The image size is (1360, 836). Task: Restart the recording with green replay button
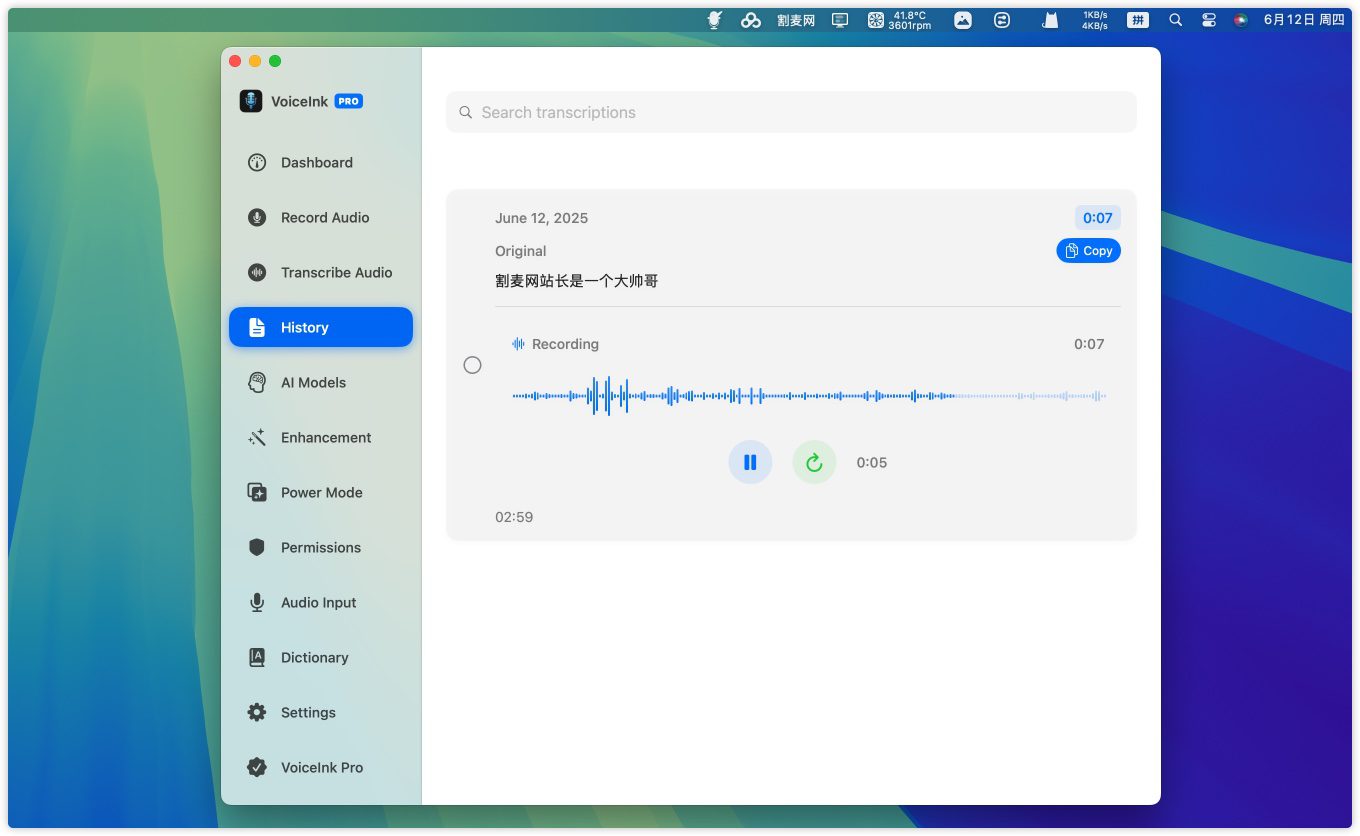tap(814, 462)
